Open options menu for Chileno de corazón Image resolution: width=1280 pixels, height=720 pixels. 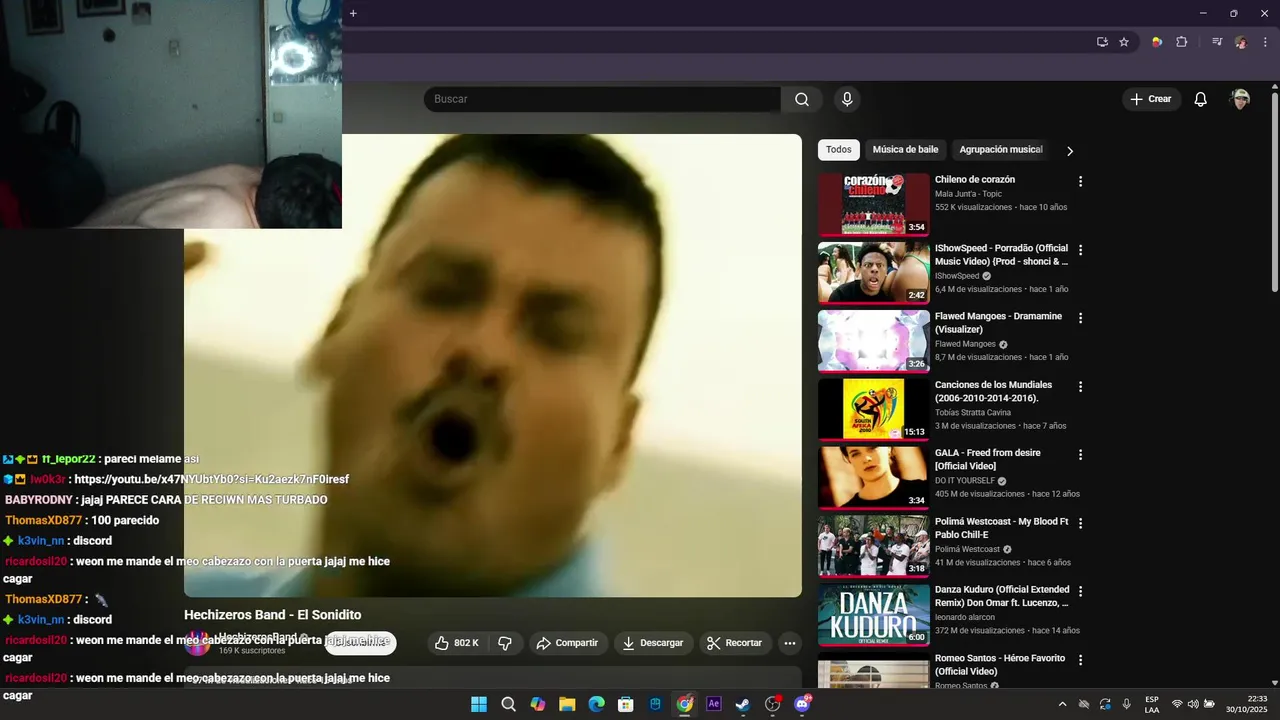click(1080, 182)
